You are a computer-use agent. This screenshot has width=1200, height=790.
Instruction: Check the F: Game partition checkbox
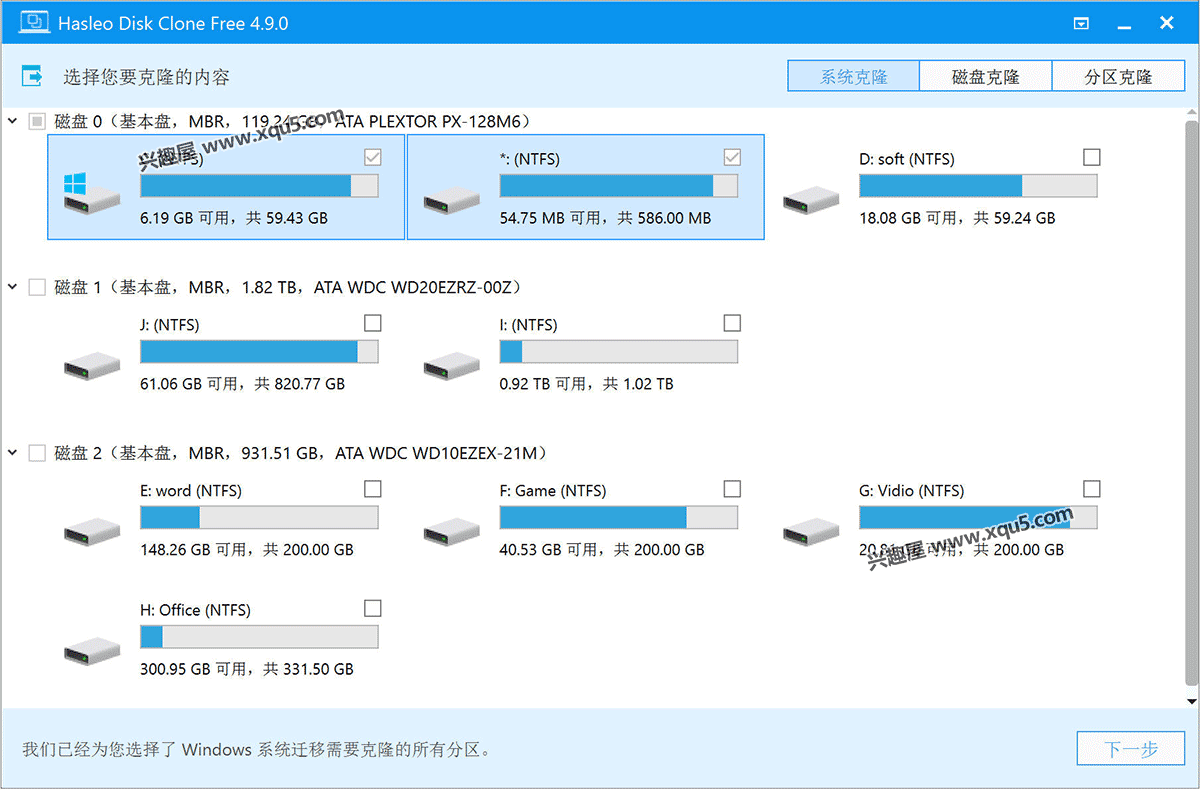point(732,489)
